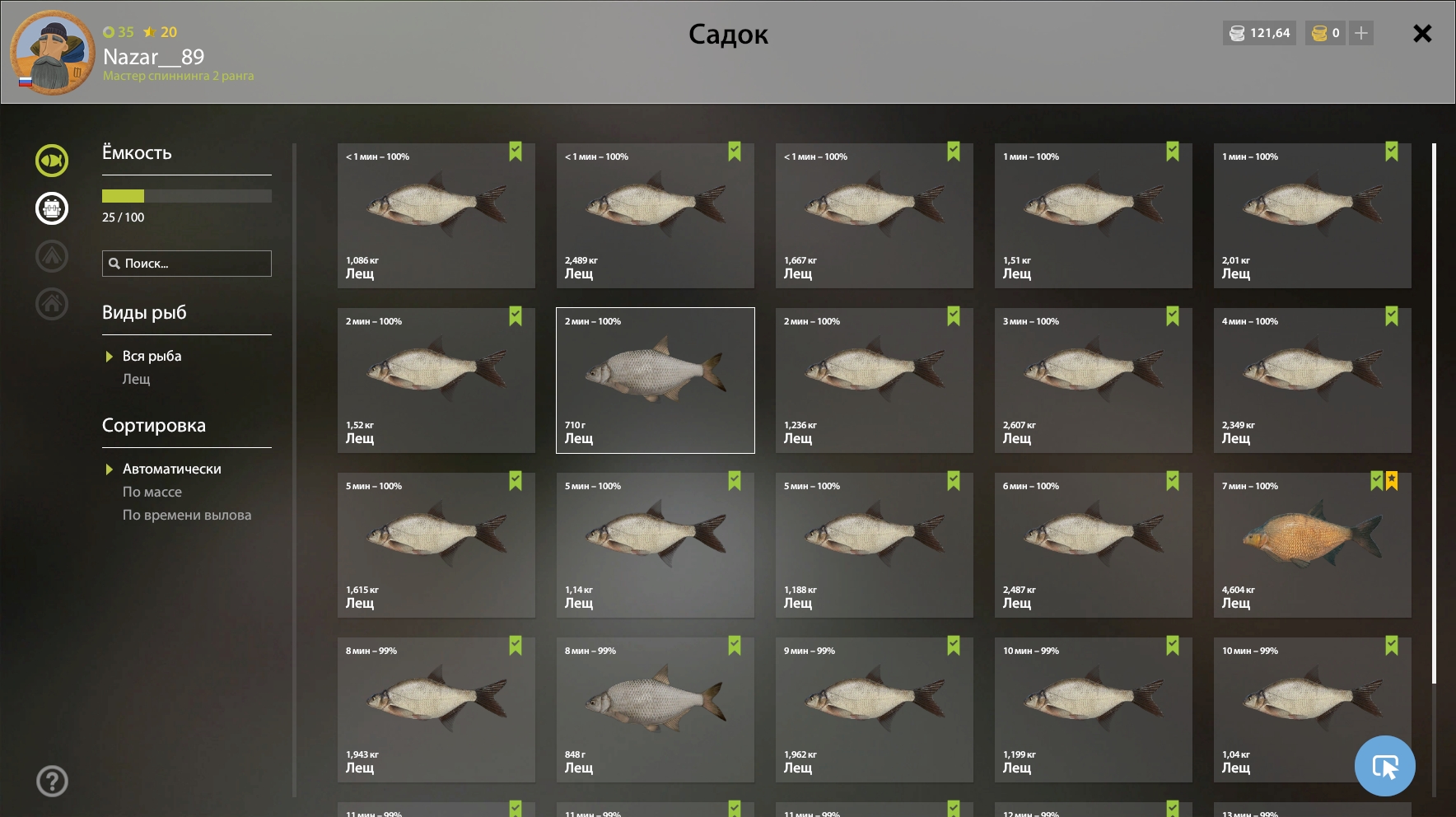Select sorting option По массе
The image size is (1456, 817).
point(152,492)
